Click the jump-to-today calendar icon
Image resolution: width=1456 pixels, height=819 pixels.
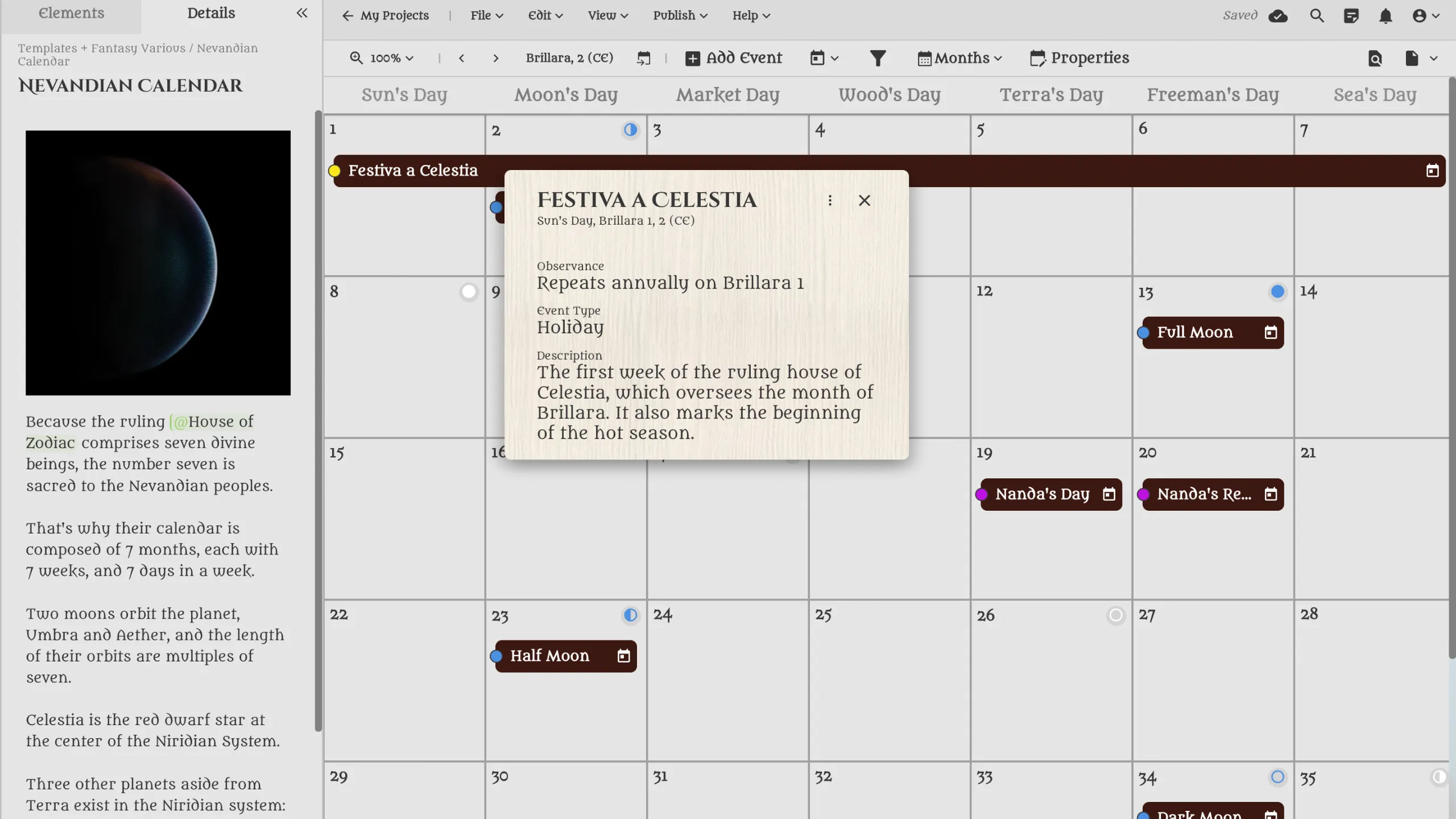click(643, 58)
